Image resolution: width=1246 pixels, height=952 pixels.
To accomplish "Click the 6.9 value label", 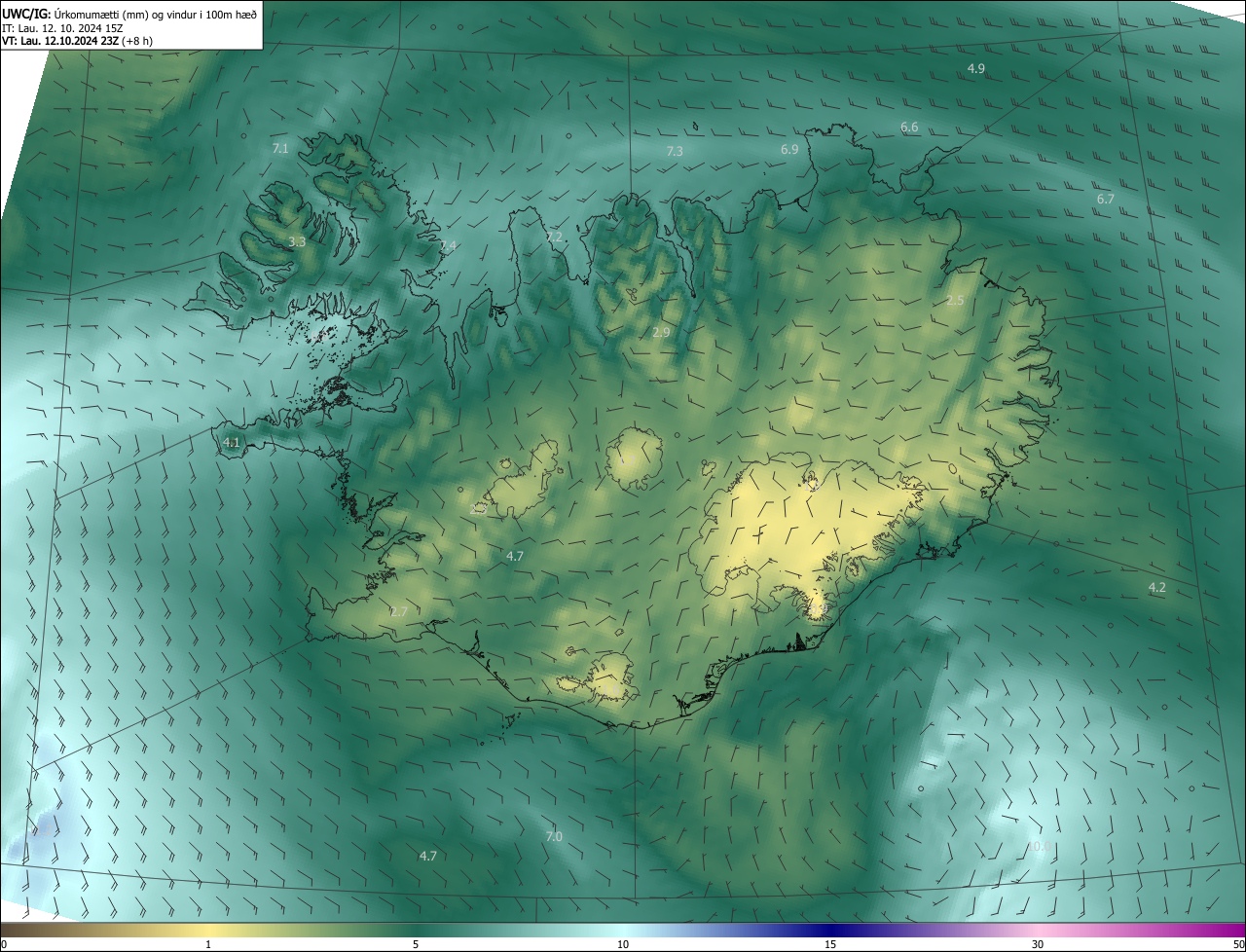I will (x=789, y=150).
